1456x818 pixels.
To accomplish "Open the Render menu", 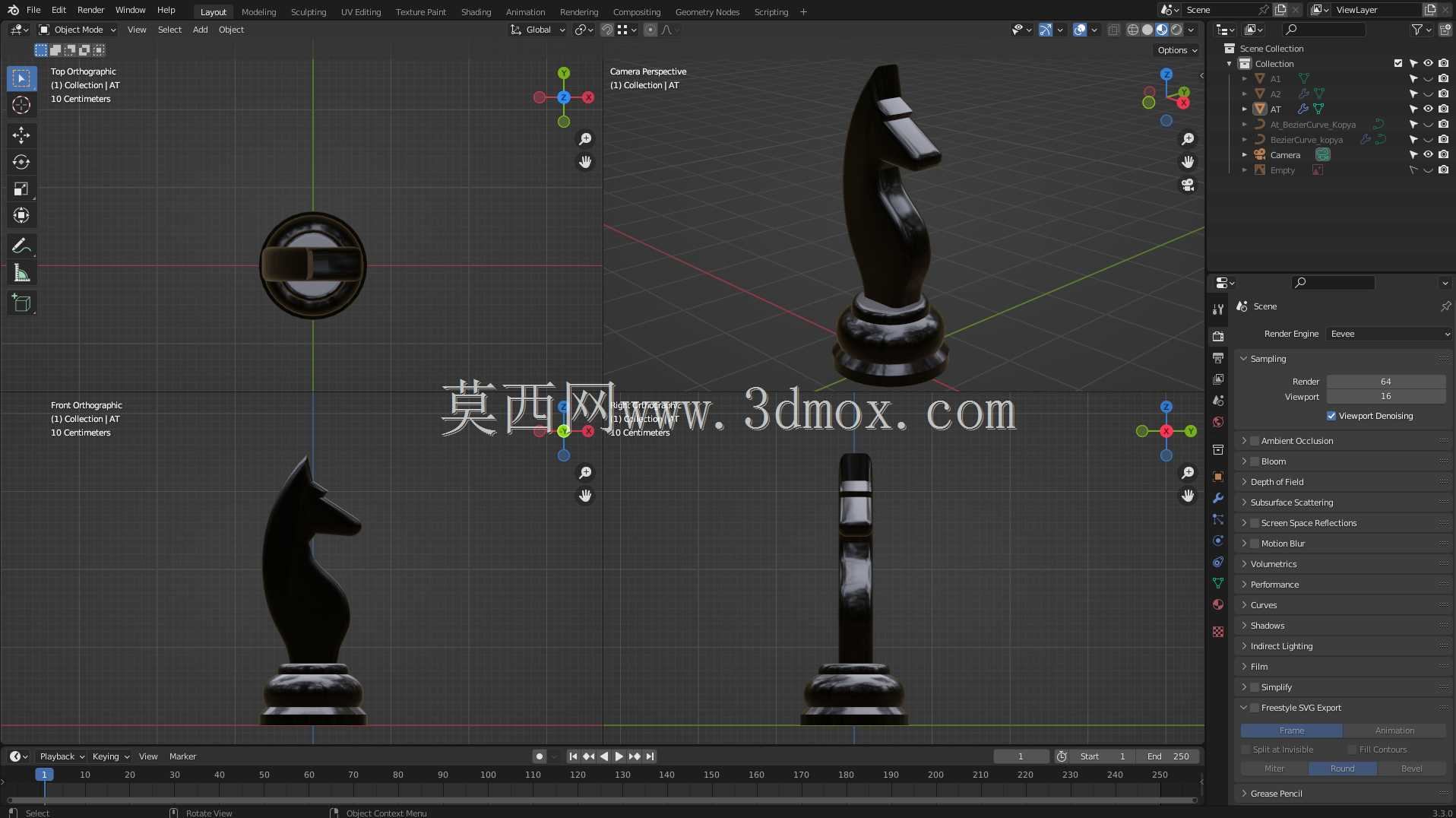I will pyautogui.click(x=90, y=10).
